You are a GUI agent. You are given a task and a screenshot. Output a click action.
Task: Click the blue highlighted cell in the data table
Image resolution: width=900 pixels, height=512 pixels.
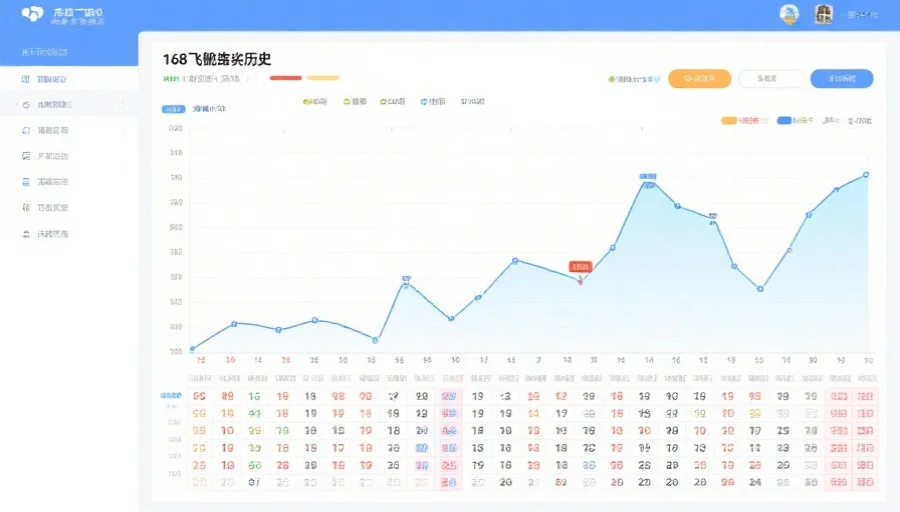[422, 448]
